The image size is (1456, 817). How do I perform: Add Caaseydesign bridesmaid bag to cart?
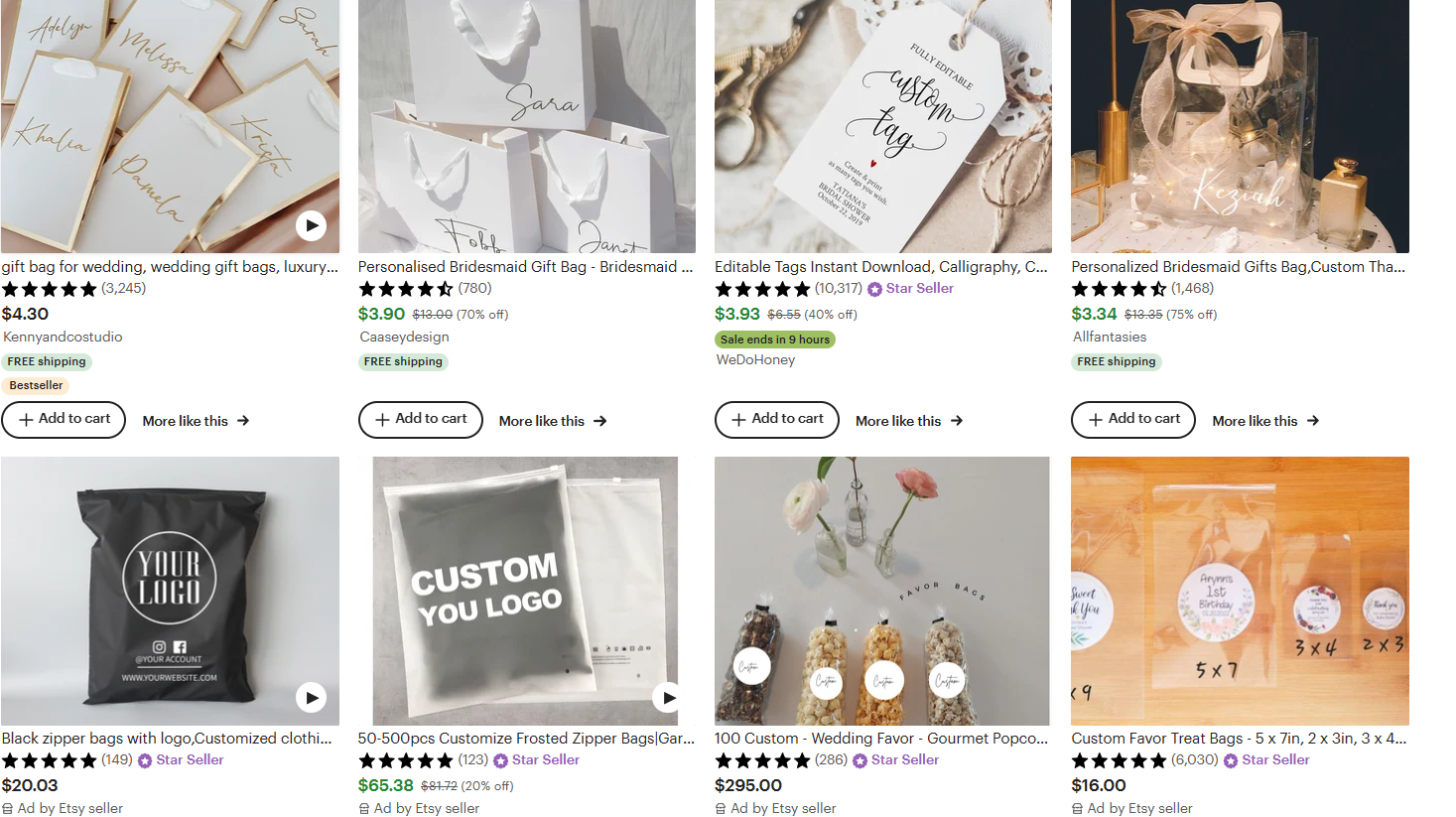click(420, 419)
